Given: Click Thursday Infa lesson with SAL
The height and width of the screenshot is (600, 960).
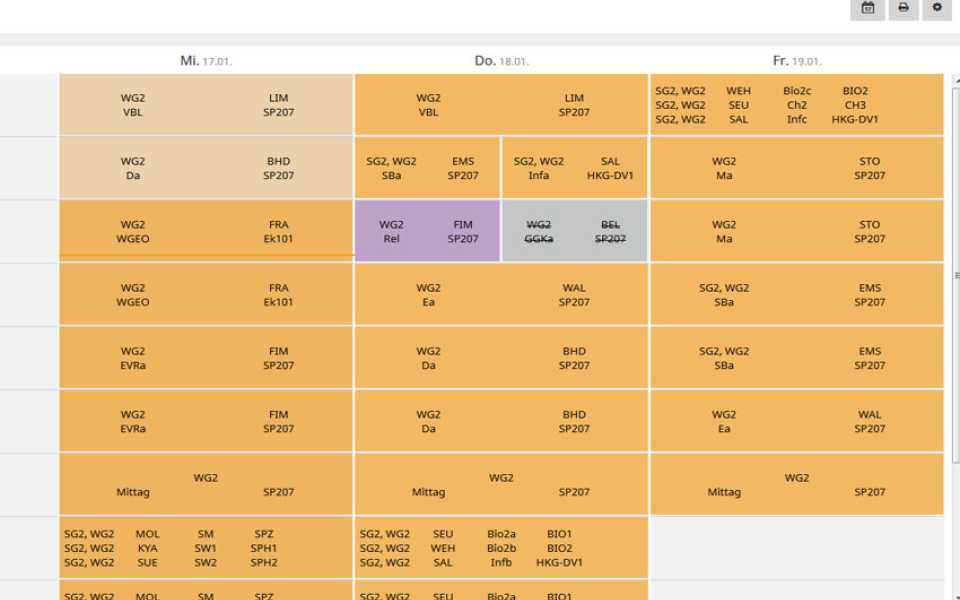Looking at the screenshot, I should point(574,168).
